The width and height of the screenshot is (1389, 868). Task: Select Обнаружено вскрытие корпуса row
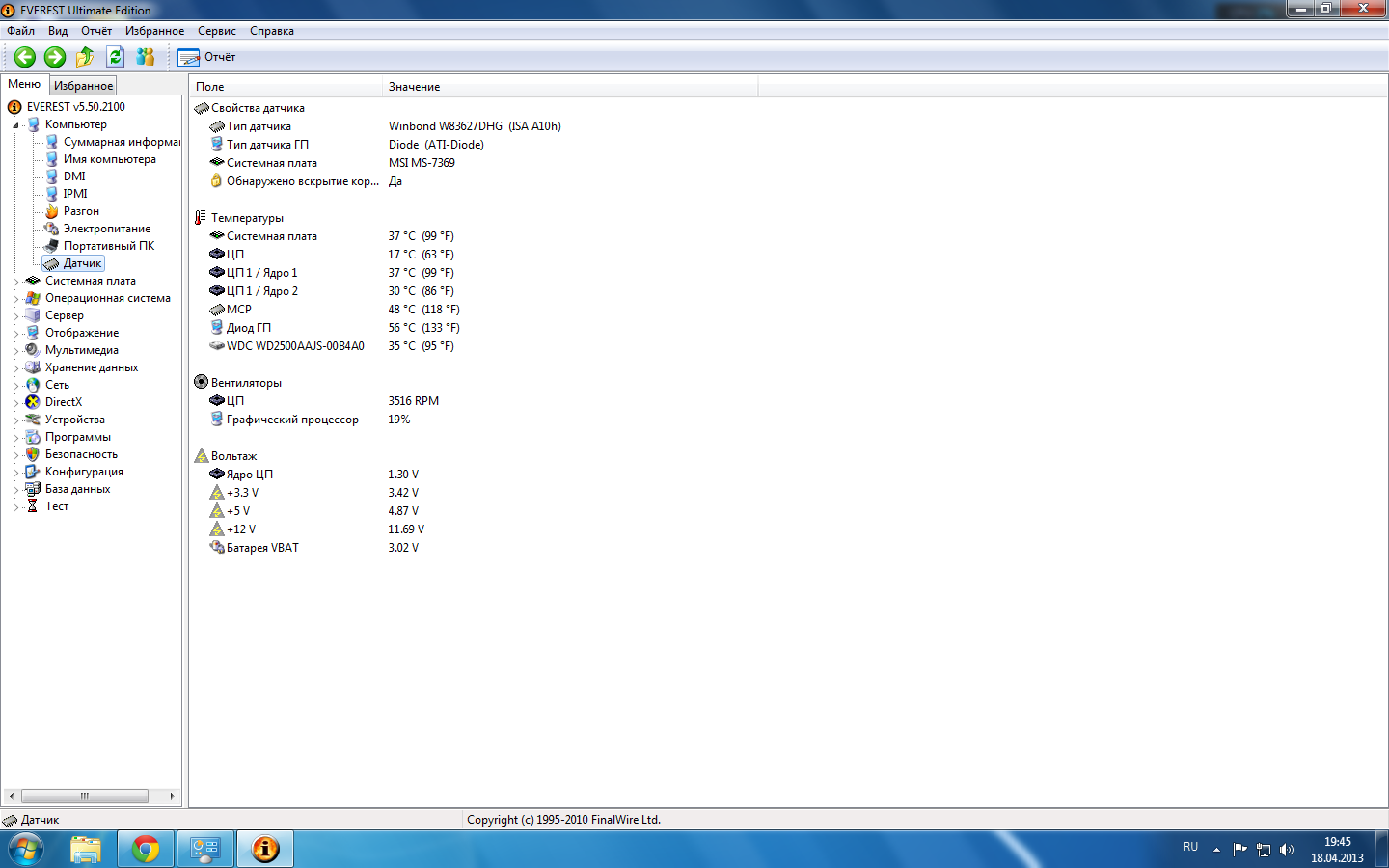point(306,181)
